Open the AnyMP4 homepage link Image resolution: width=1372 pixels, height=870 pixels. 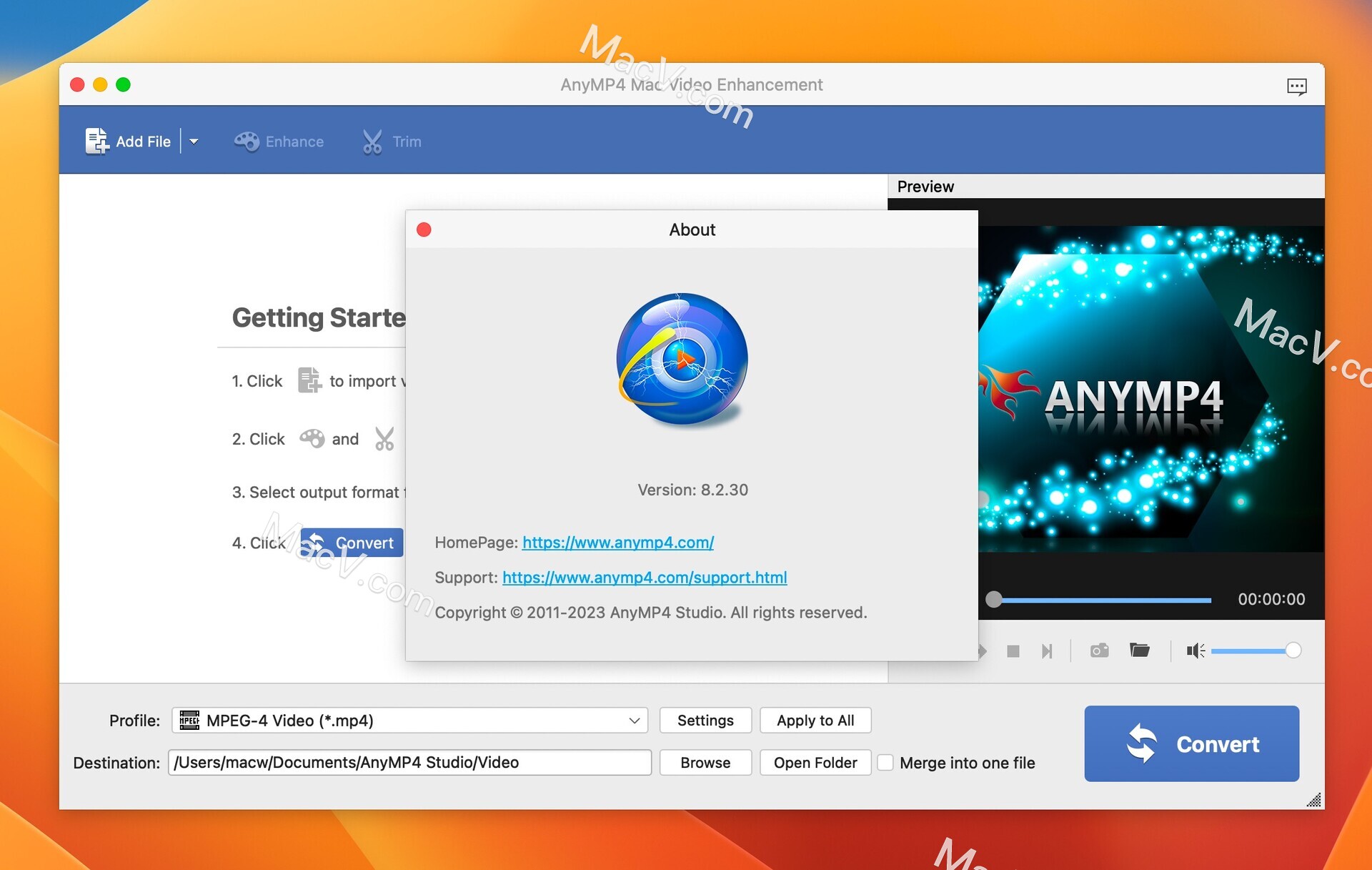tap(618, 543)
